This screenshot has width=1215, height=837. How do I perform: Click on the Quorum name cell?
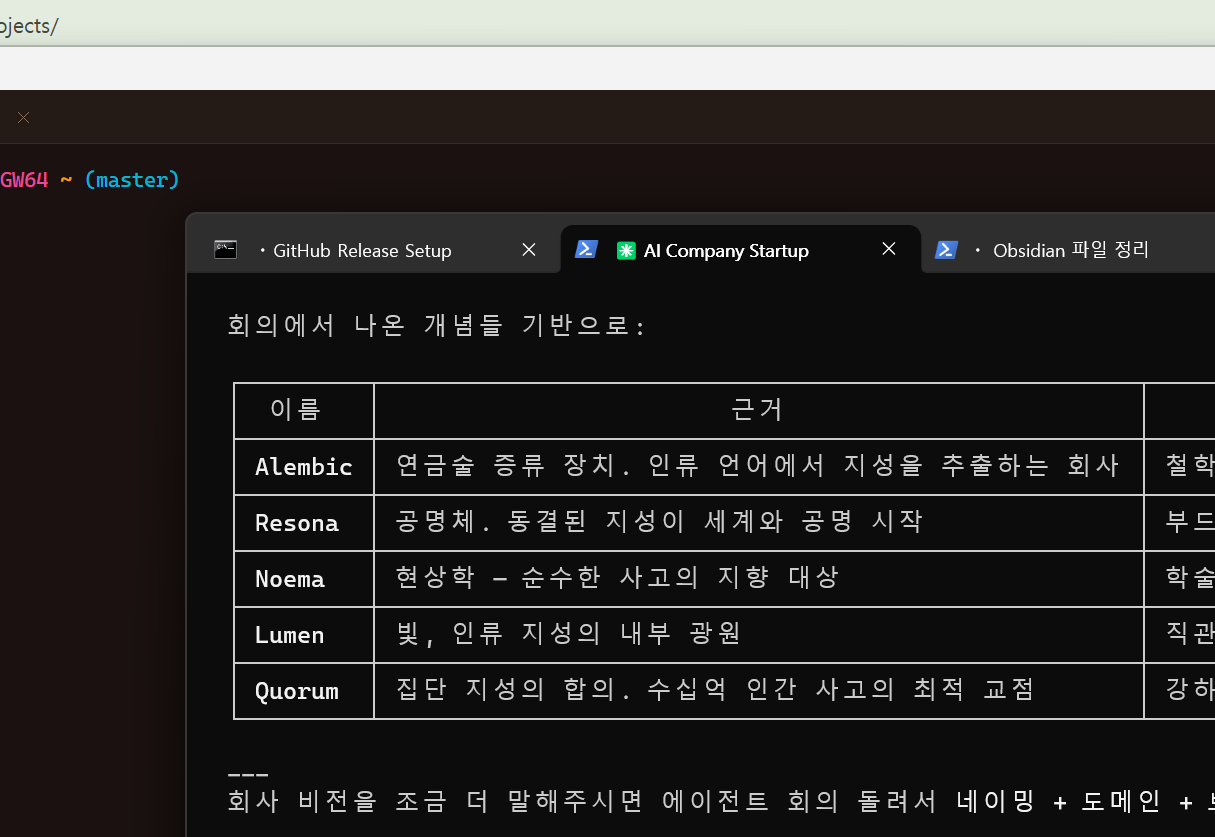click(297, 691)
